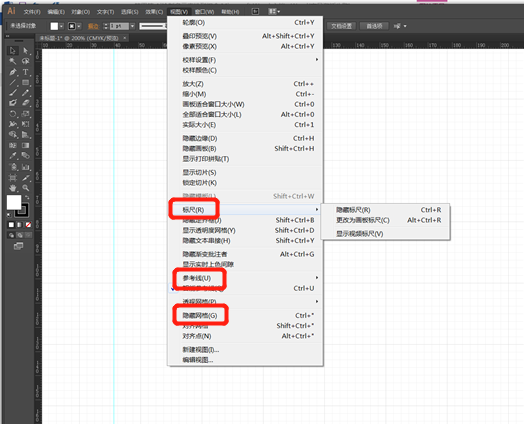This screenshot has height=424, width=524.
Task: Select the Selection (black arrow) tool
Action: coord(13,50)
